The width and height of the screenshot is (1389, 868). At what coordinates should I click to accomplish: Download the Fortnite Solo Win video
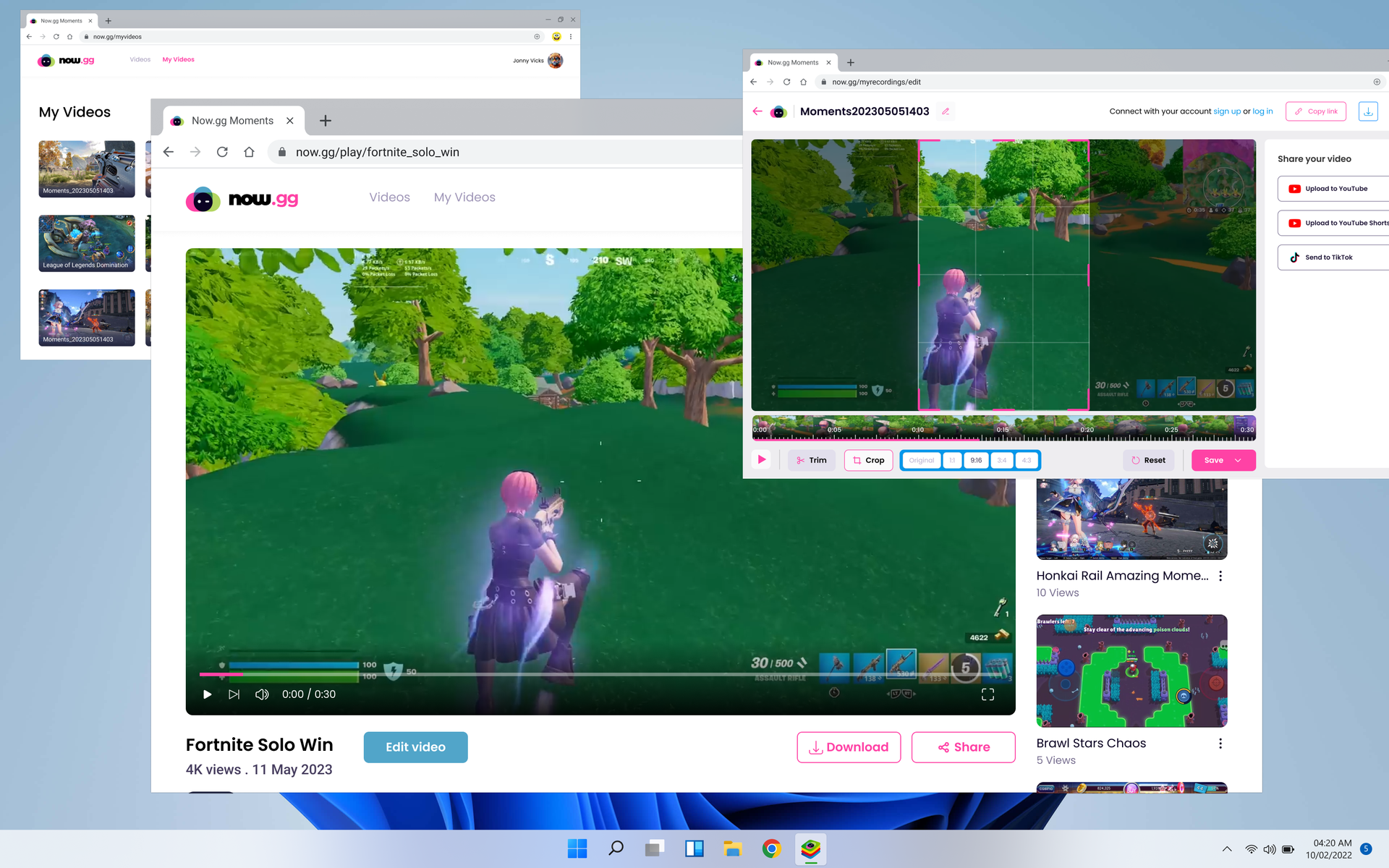tap(849, 747)
